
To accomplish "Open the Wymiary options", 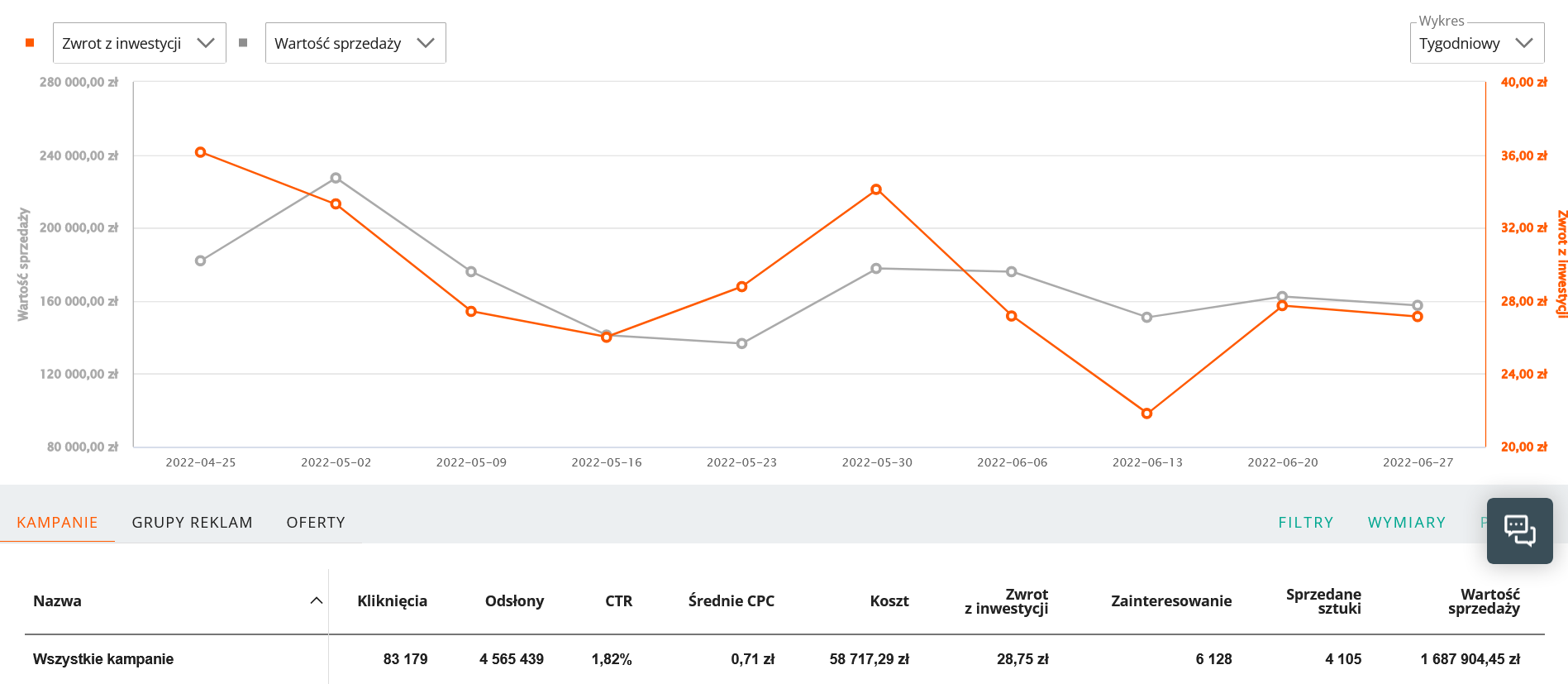I will click(1406, 523).
